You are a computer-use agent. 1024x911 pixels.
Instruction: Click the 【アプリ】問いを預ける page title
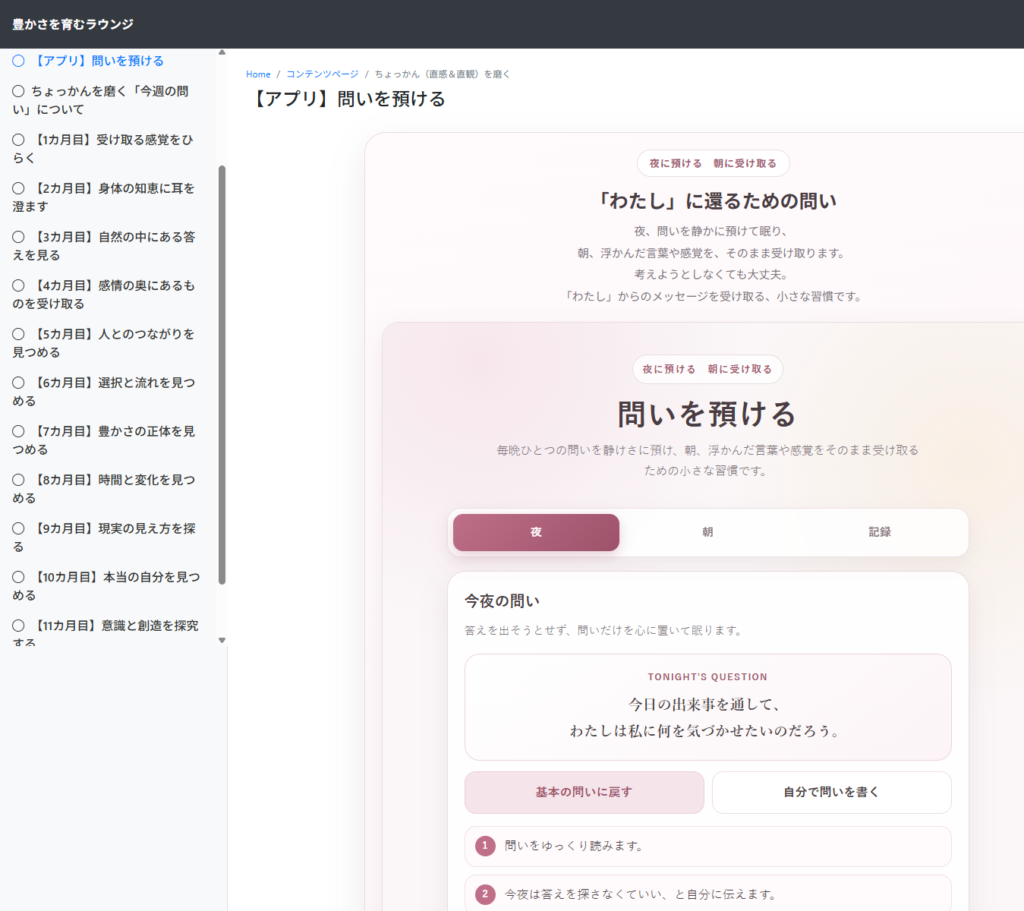pyautogui.click(x=347, y=99)
